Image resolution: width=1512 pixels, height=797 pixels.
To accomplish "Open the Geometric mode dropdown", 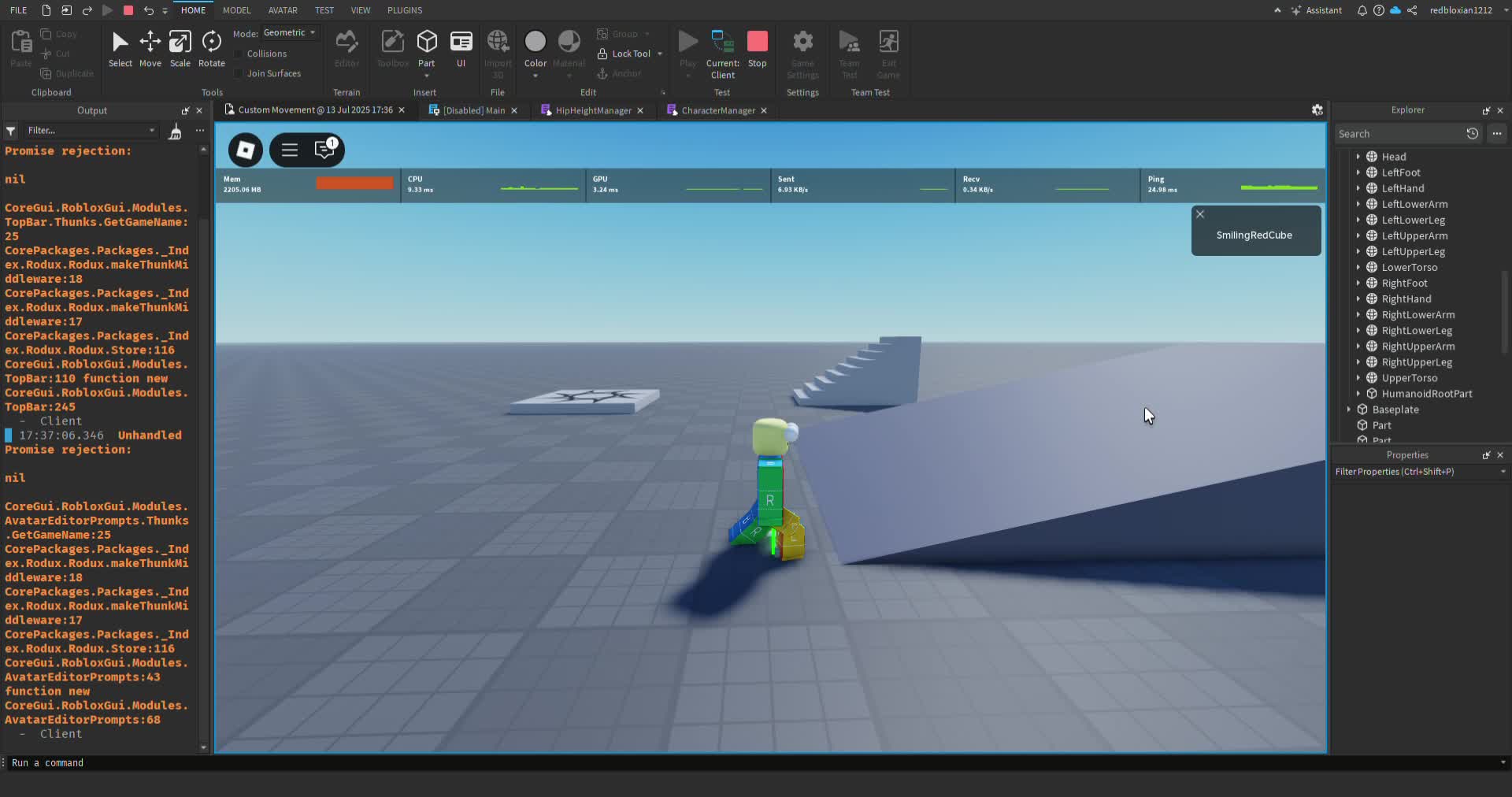I will click(289, 33).
